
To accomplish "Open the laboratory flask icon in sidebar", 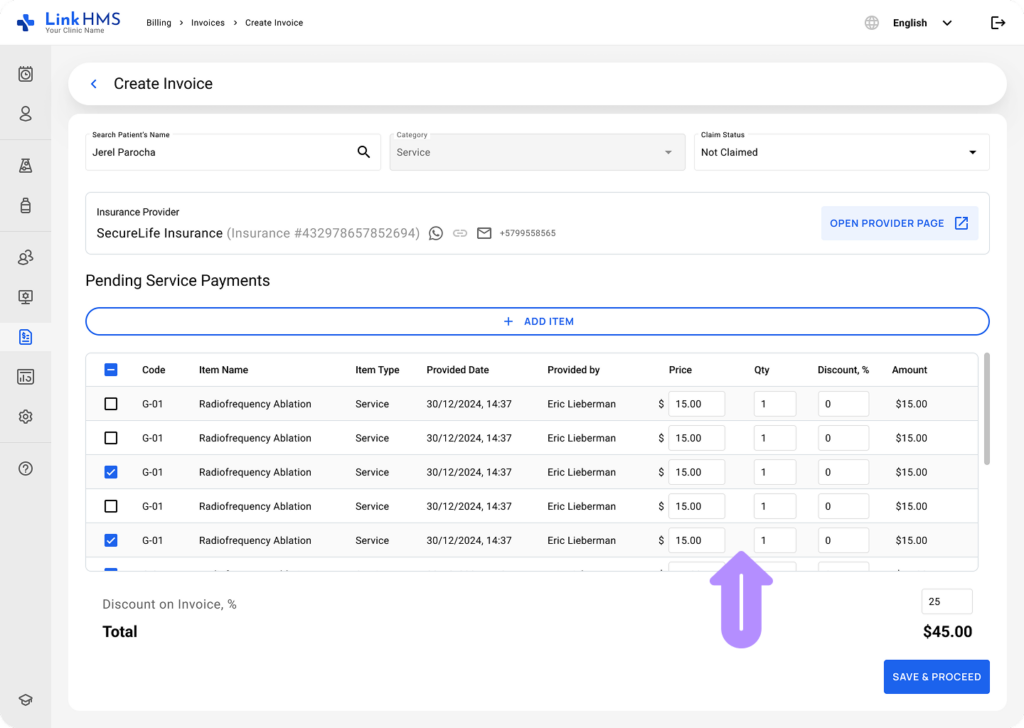I will click(25, 166).
